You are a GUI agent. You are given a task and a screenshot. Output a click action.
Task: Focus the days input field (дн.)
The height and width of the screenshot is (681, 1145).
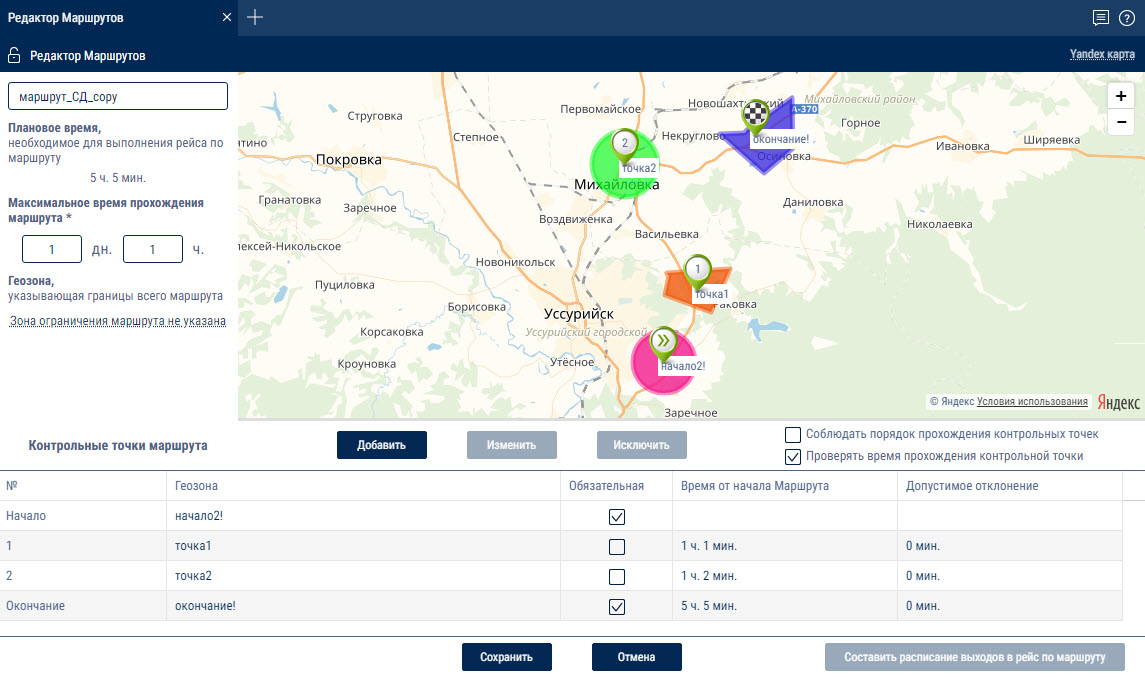[52, 250]
